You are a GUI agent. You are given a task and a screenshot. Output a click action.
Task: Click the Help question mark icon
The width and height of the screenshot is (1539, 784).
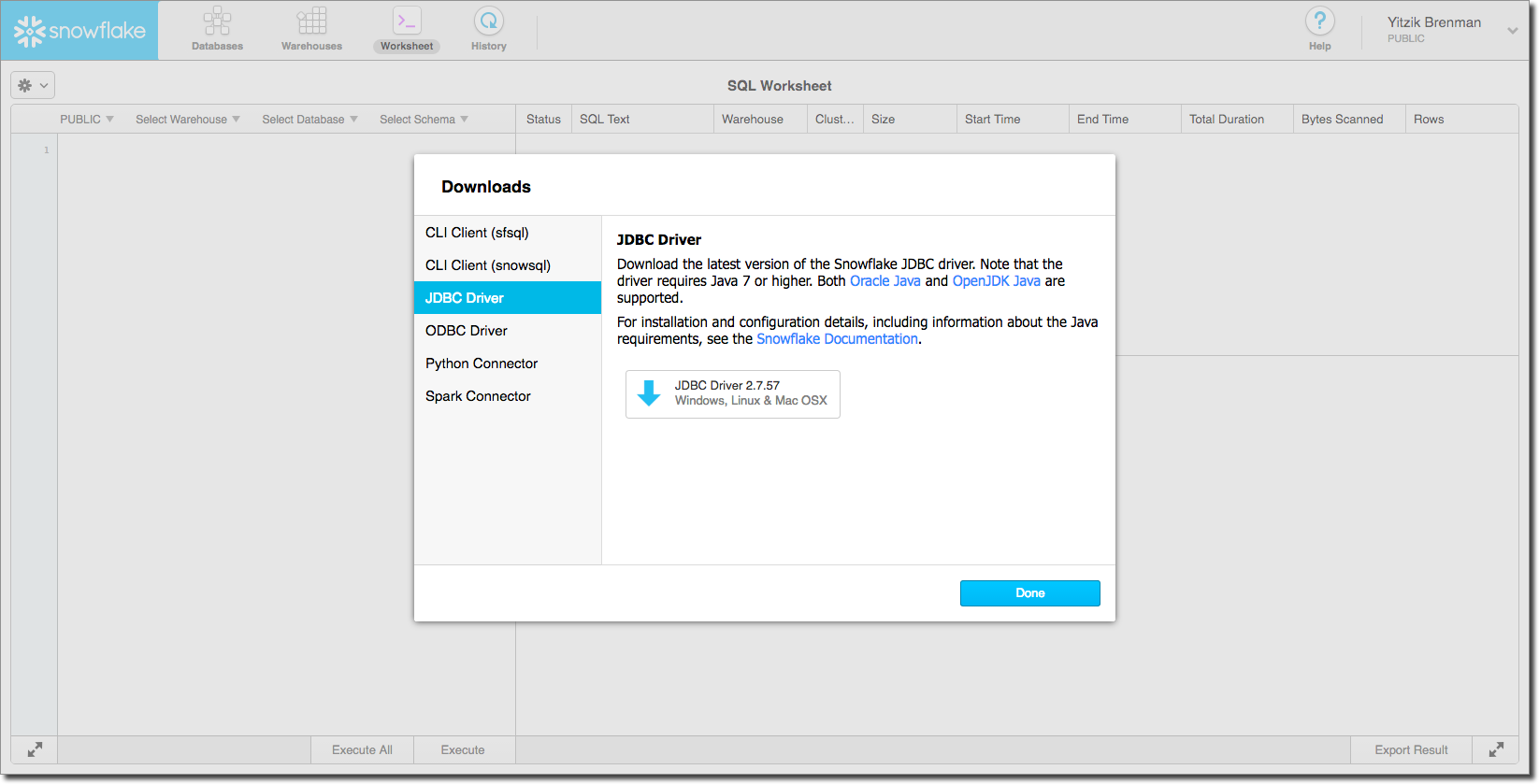[1319, 22]
